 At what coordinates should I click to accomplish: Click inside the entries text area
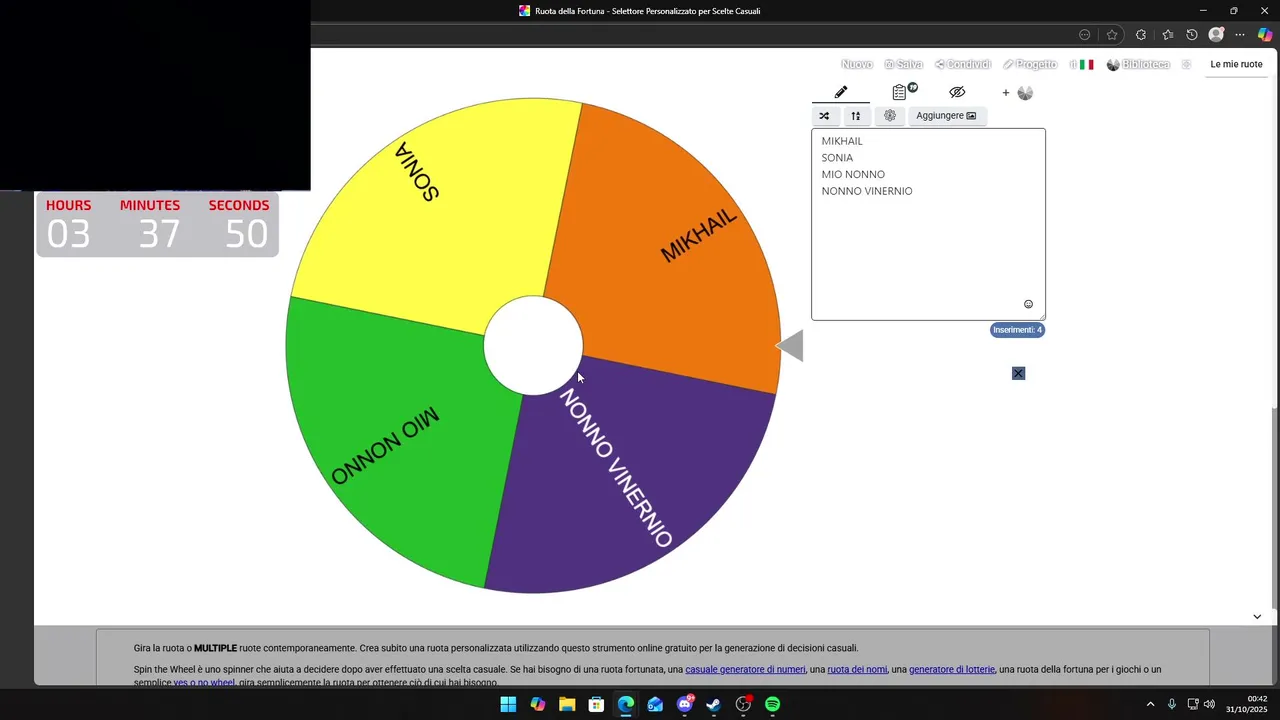pyautogui.click(x=928, y=224)
